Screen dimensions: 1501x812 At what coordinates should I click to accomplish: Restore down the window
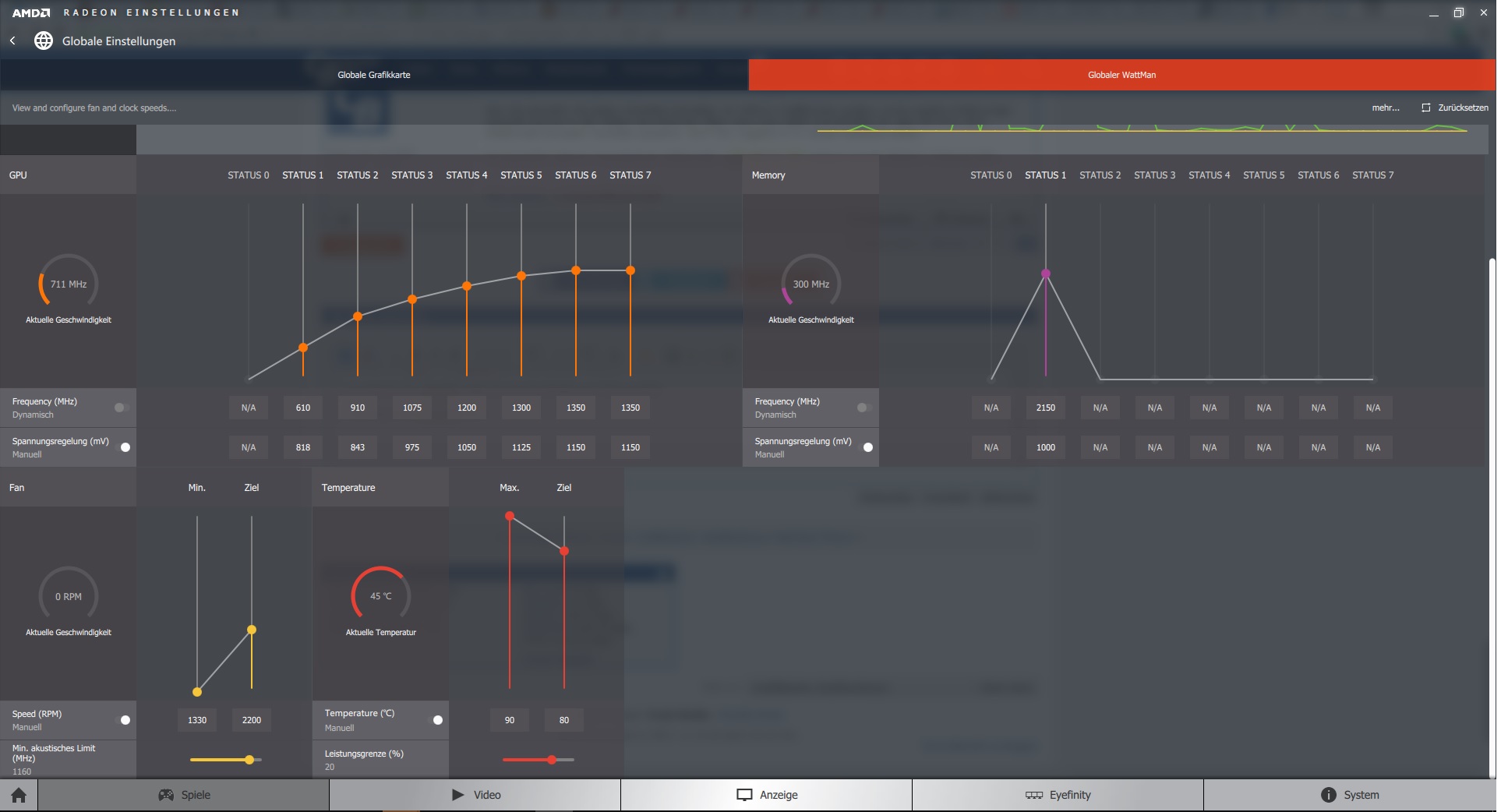(1459, 12)
